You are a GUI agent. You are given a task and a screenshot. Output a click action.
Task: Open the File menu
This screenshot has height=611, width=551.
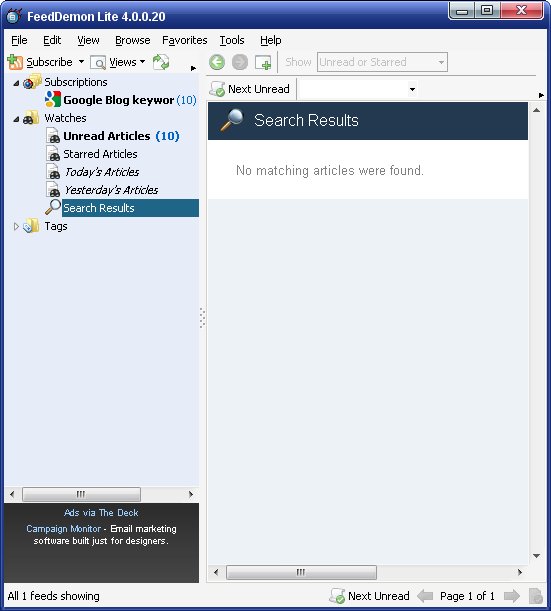[19, 40]
